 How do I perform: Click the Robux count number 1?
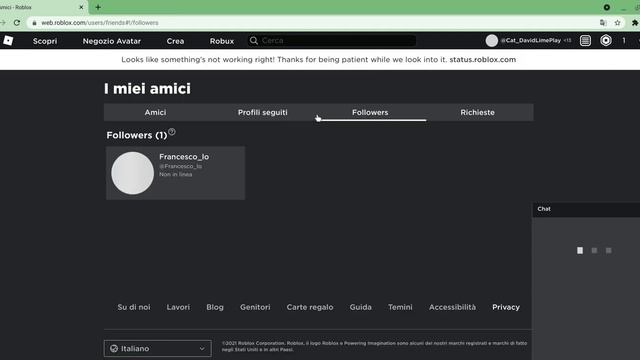click(x=624, y=40)
